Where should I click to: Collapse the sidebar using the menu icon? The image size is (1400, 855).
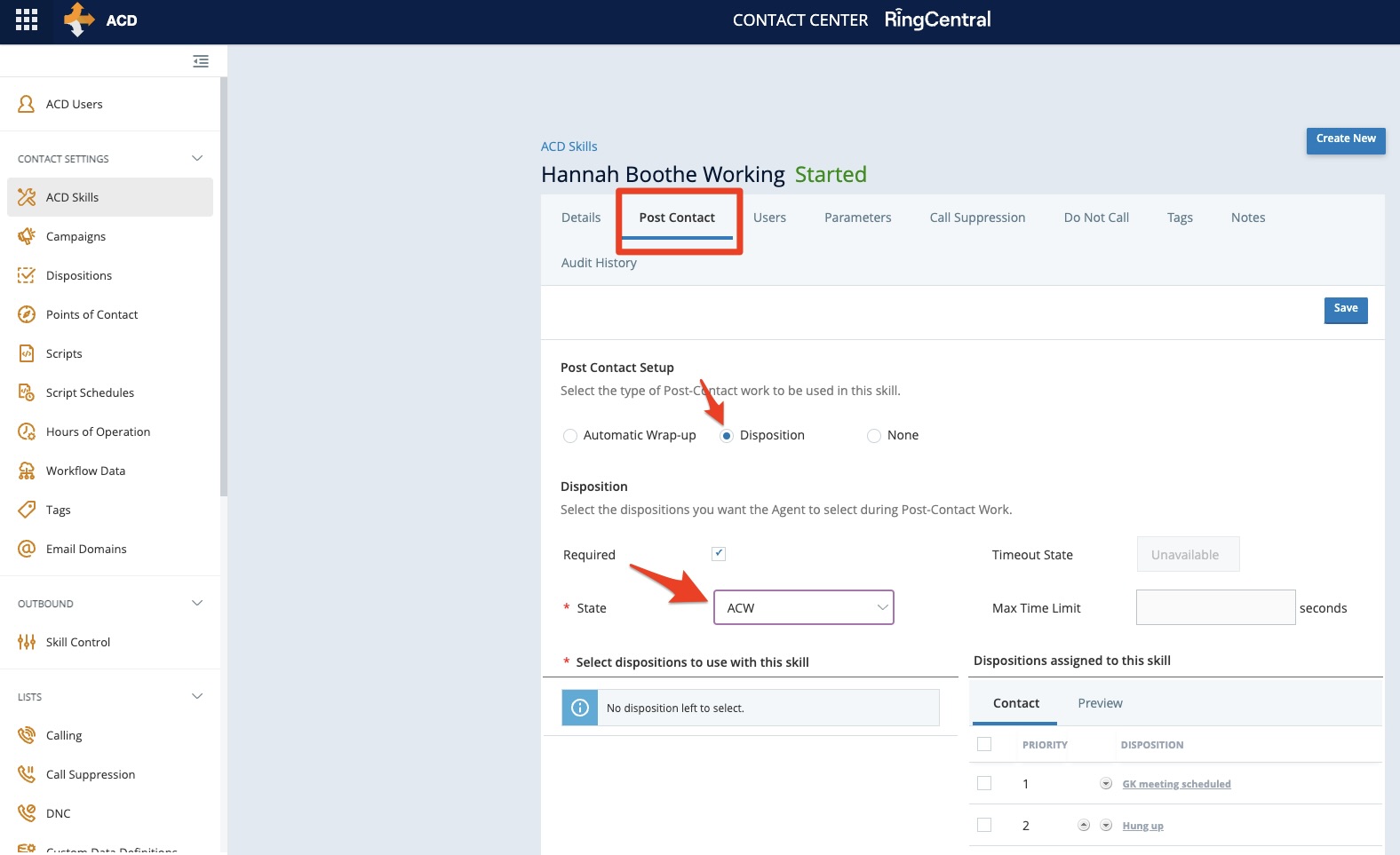(x=201, y=61)
